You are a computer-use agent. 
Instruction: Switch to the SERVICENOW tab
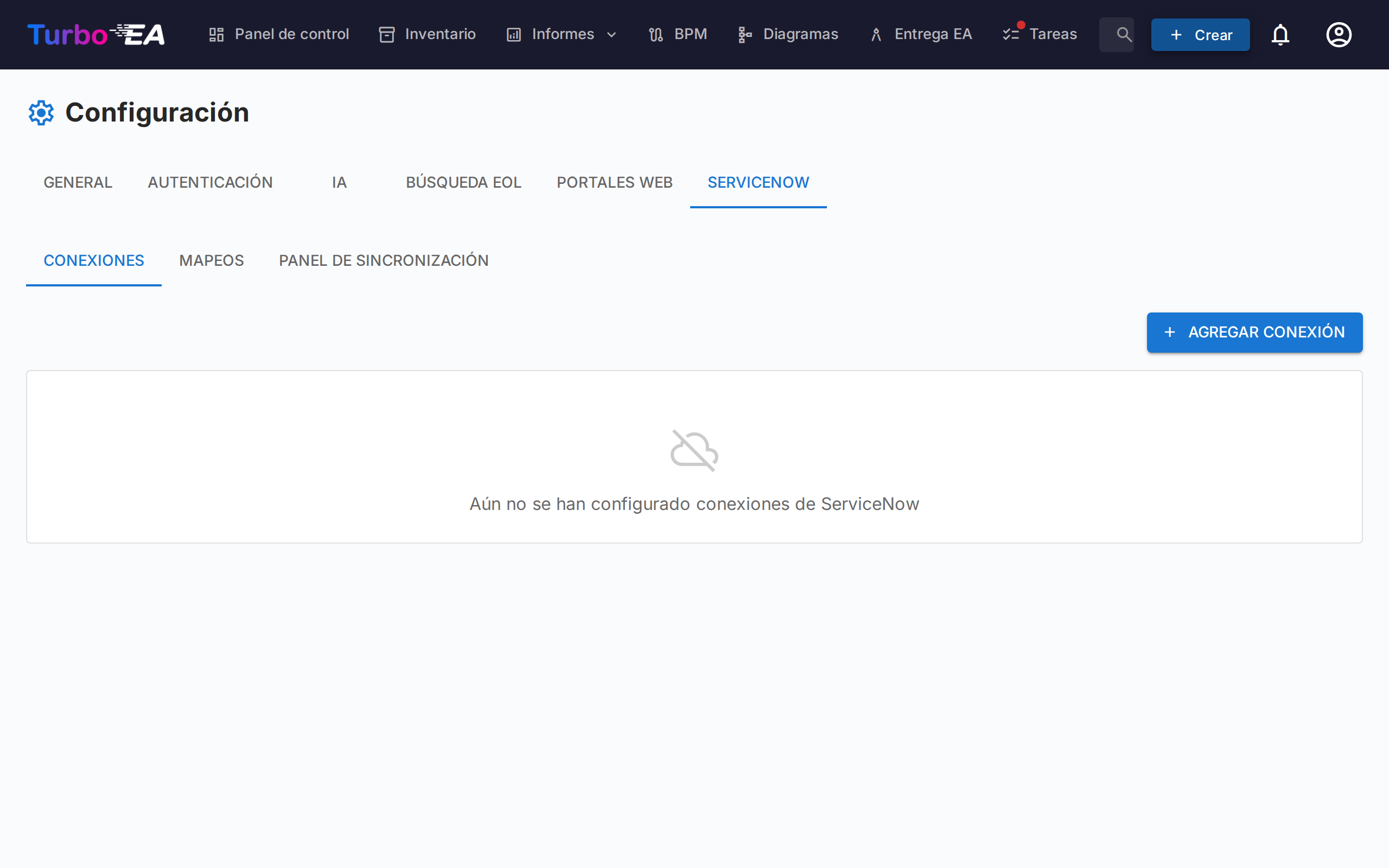(758, 182)
